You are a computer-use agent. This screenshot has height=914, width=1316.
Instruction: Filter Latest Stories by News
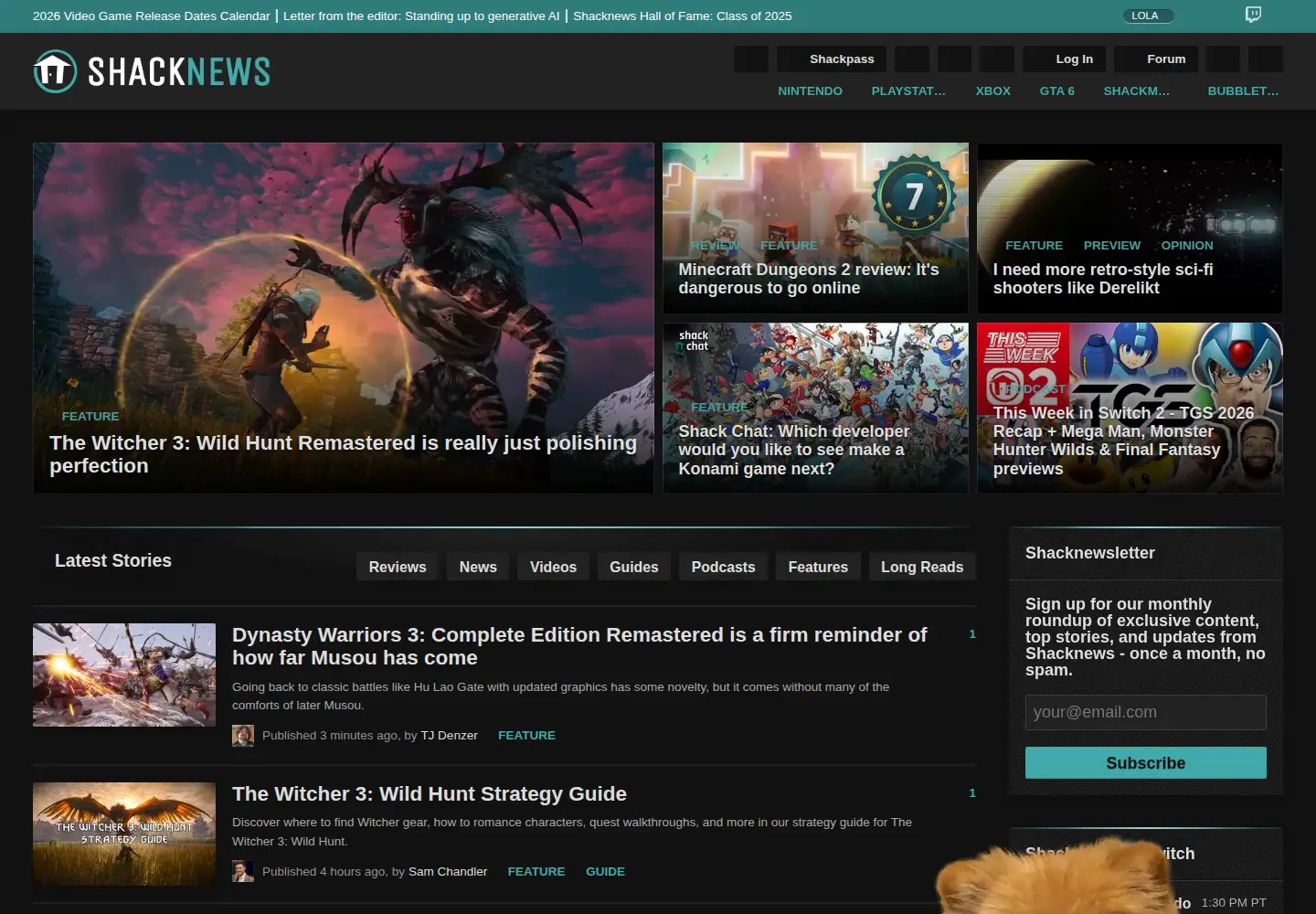point(478,567)
